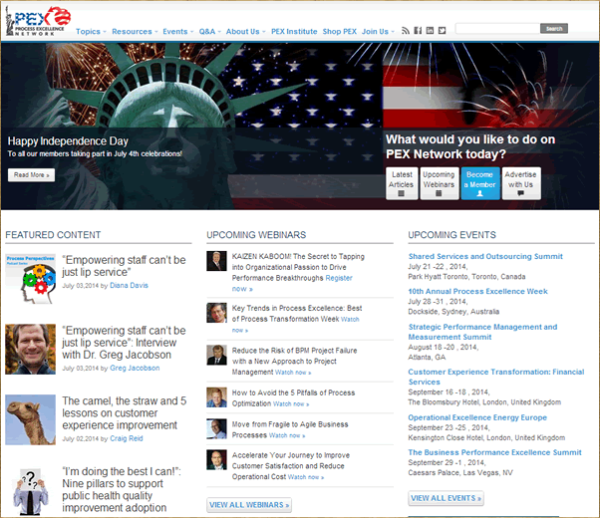Expand the Topics menu
Screen dimensions: 600x518
tap(91, 31)
